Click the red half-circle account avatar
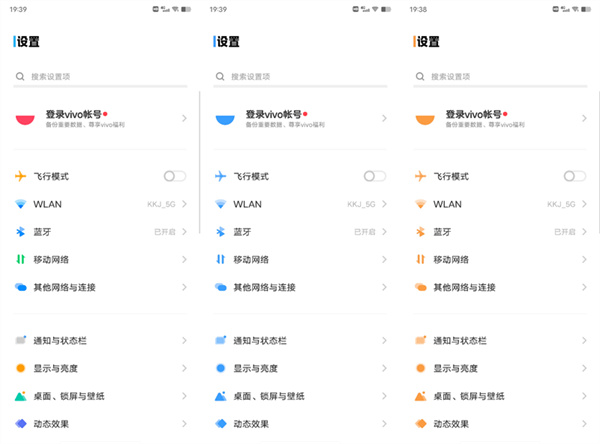This screenshot has width=600, height=444. [25, 119]
